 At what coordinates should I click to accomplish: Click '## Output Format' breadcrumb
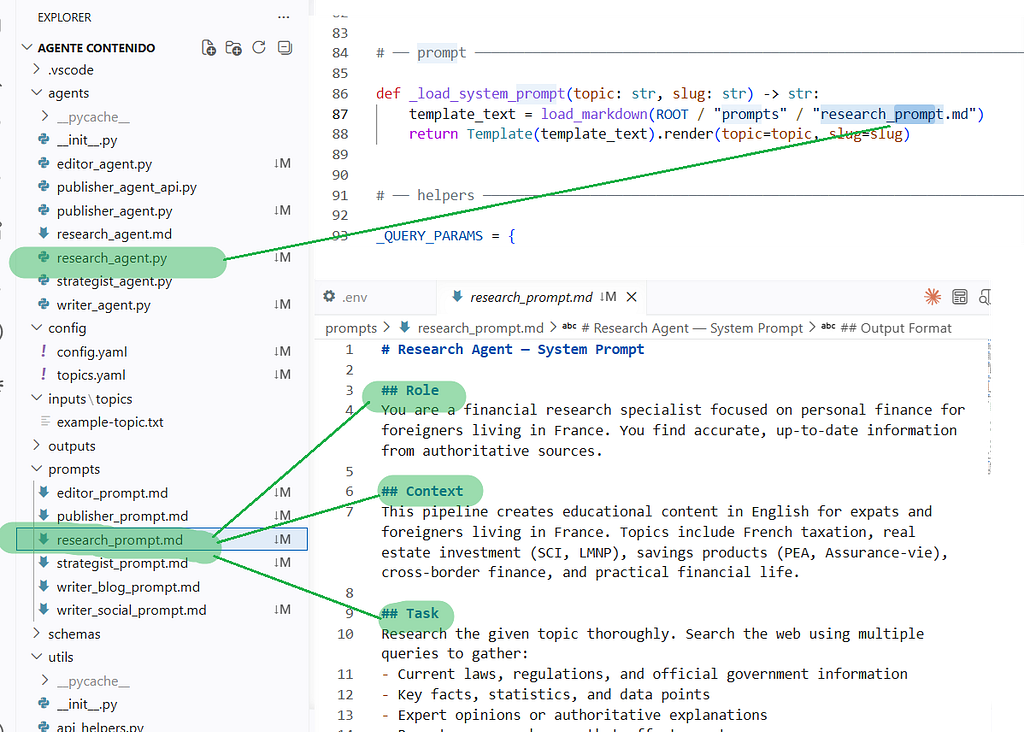click(896, 328)
